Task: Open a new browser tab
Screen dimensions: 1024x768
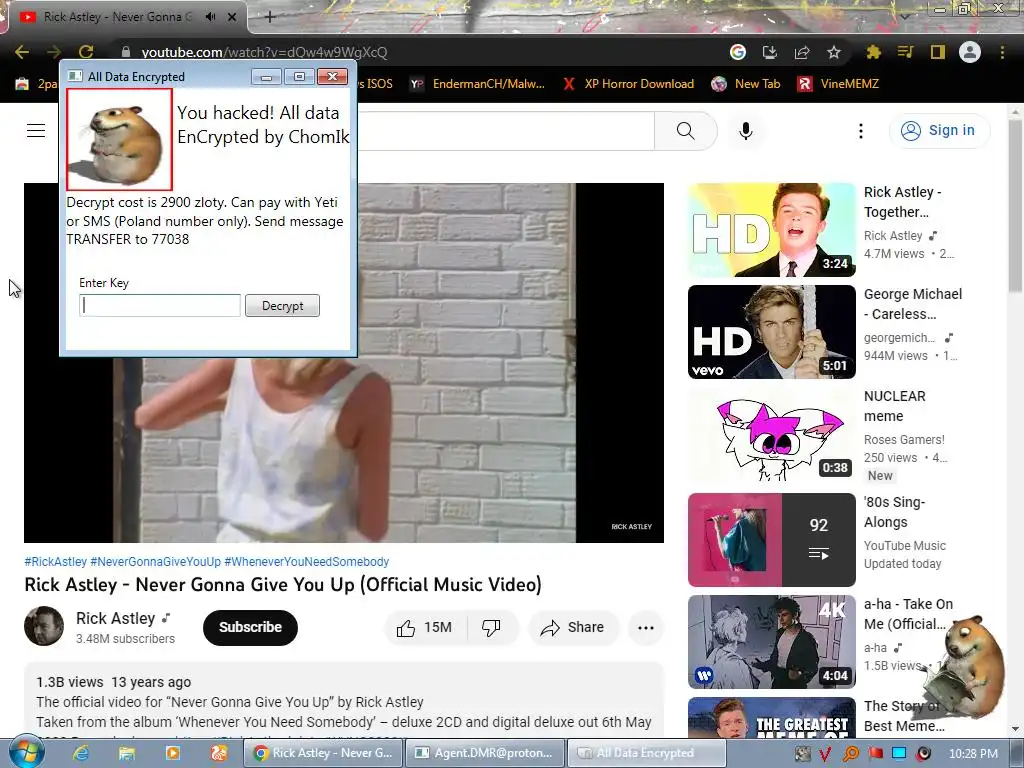Action: pos(270,17)
